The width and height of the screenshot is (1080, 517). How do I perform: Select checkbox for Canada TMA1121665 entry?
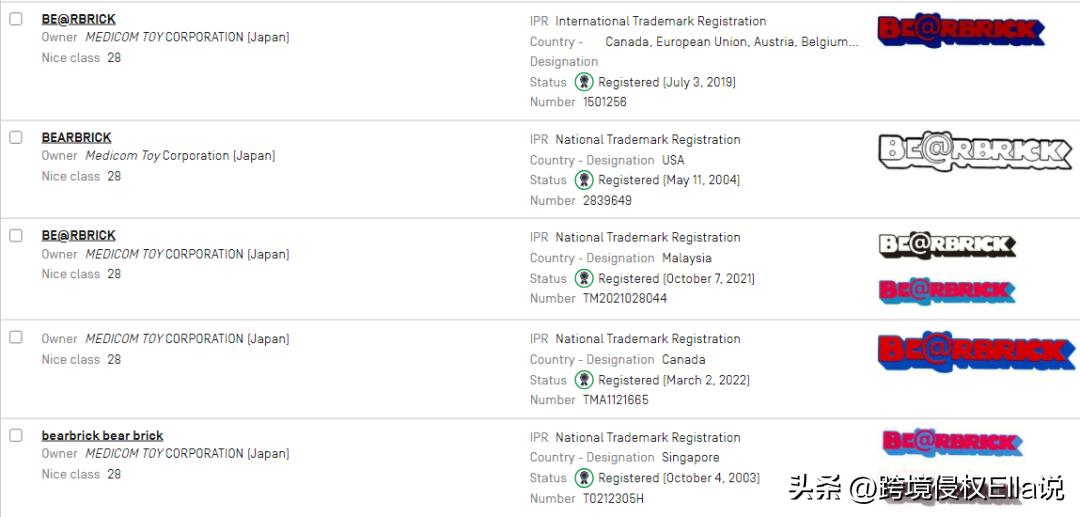click(x=16, y=337)
